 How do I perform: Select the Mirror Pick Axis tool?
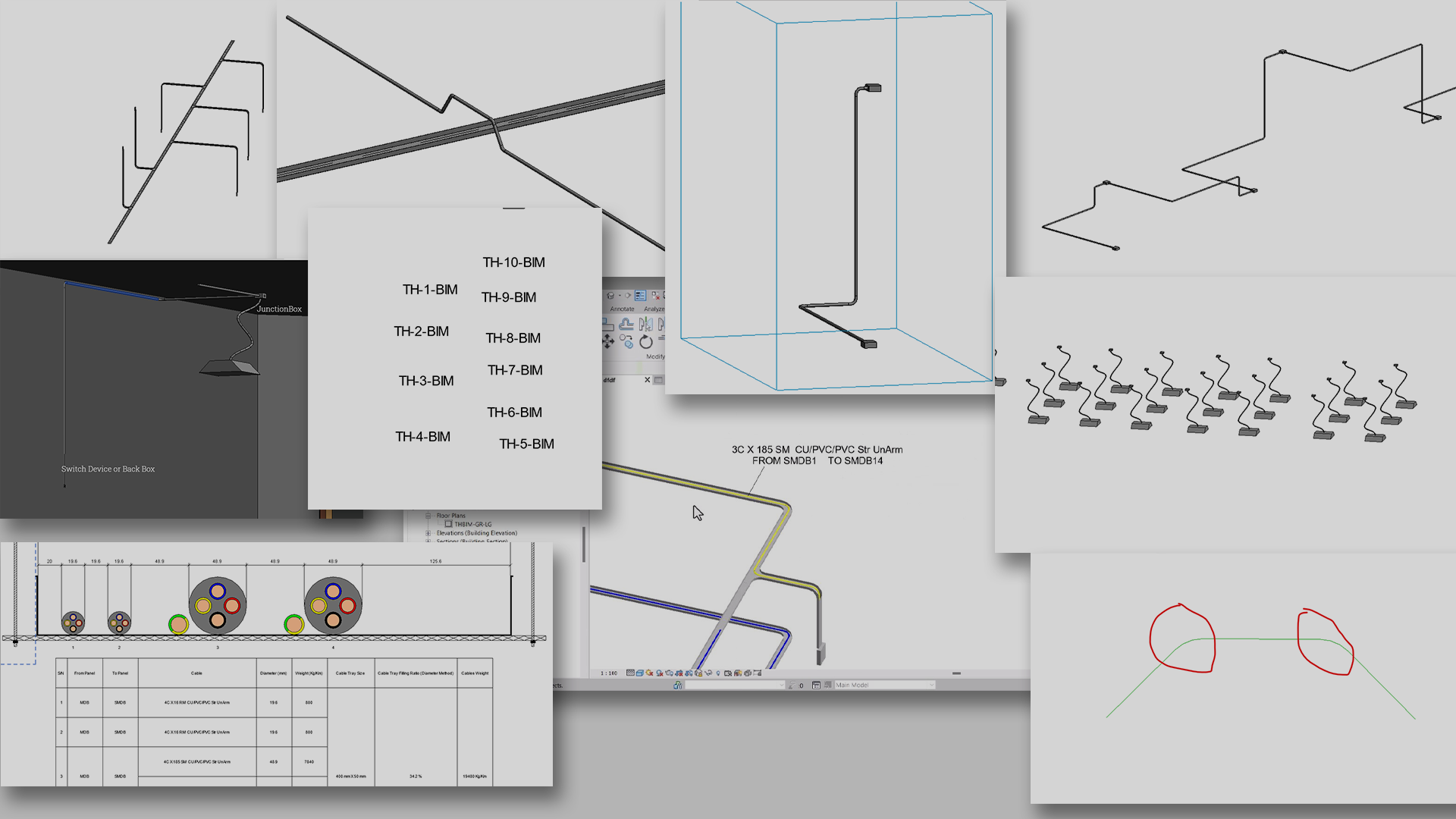point(646,324)
